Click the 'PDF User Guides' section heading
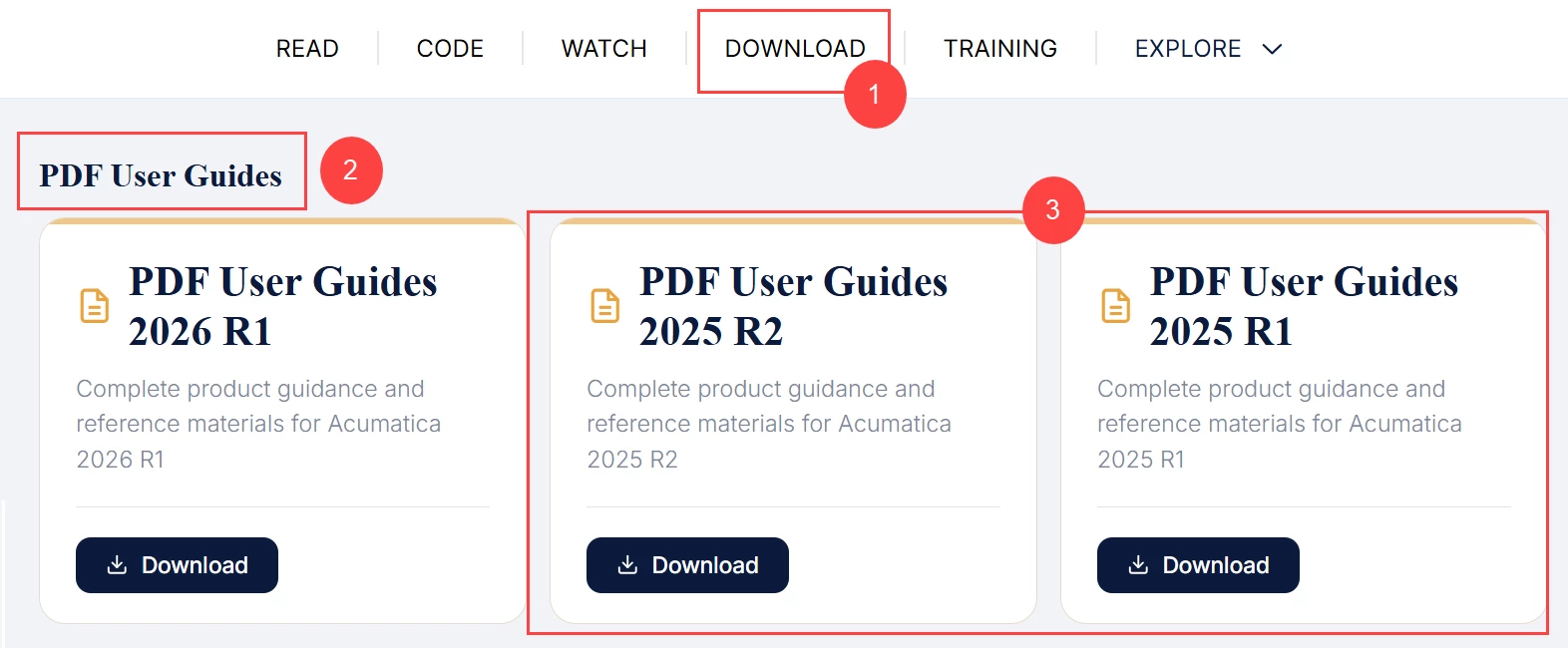This screenshot has width=1568, height=648. click(161, 175)
